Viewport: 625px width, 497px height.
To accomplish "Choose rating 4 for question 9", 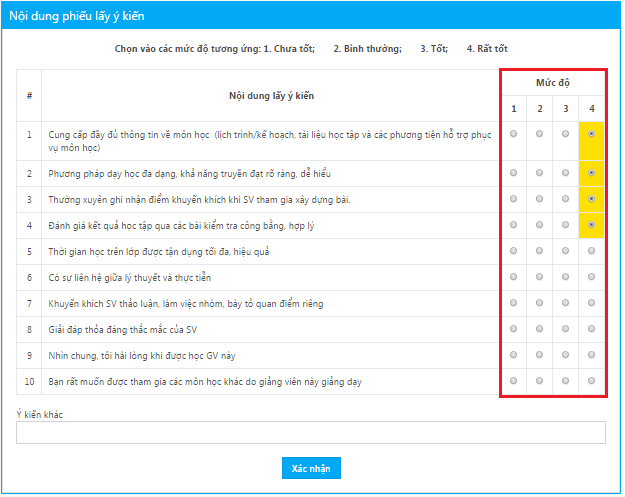I will pos(592,355).
